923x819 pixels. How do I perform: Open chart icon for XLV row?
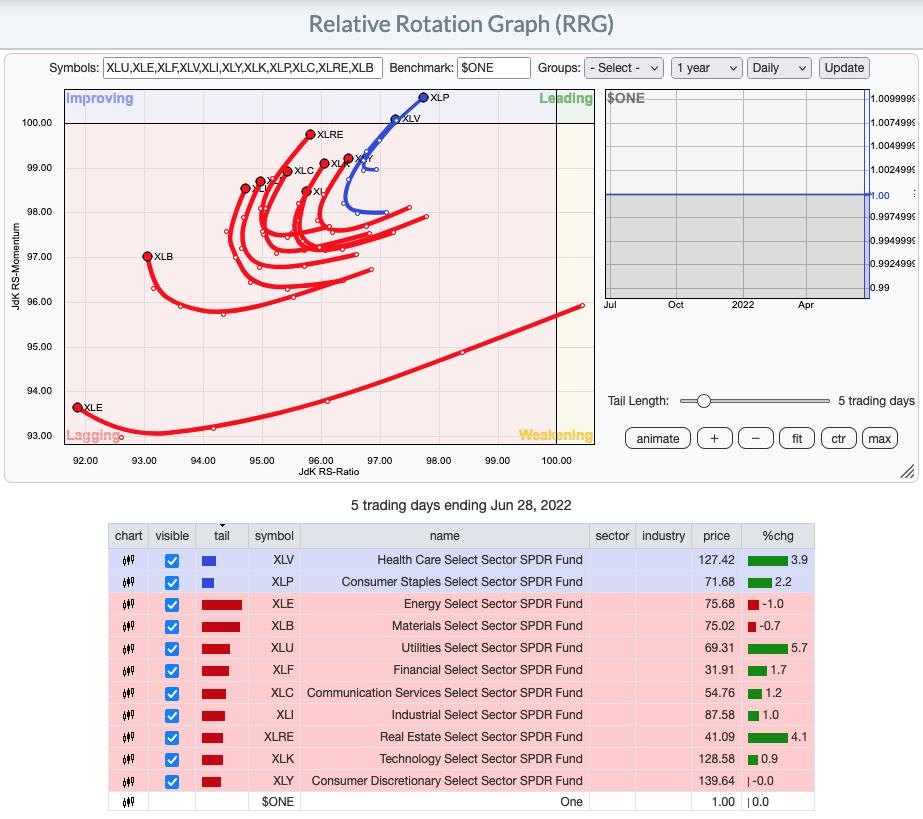(x=128, y=560)
